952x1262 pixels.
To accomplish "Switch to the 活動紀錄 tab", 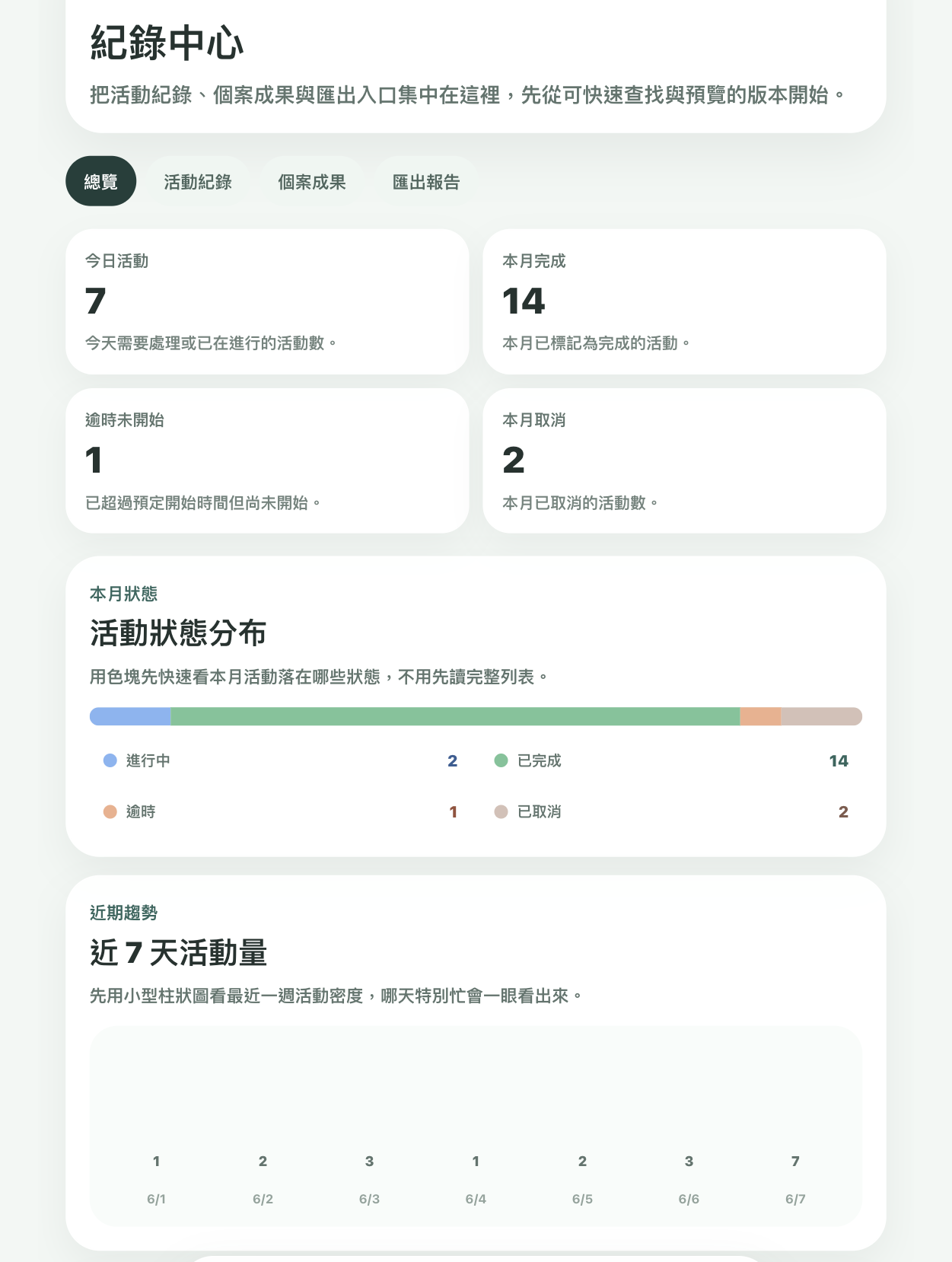I will click(198, 181).
